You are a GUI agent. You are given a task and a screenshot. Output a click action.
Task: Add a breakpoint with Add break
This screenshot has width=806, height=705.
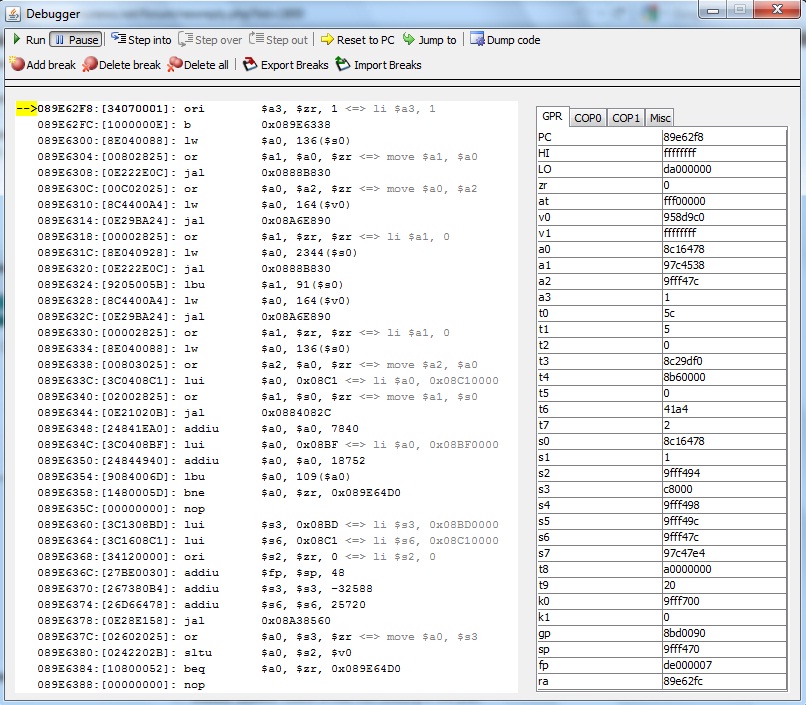pos(43,65)
